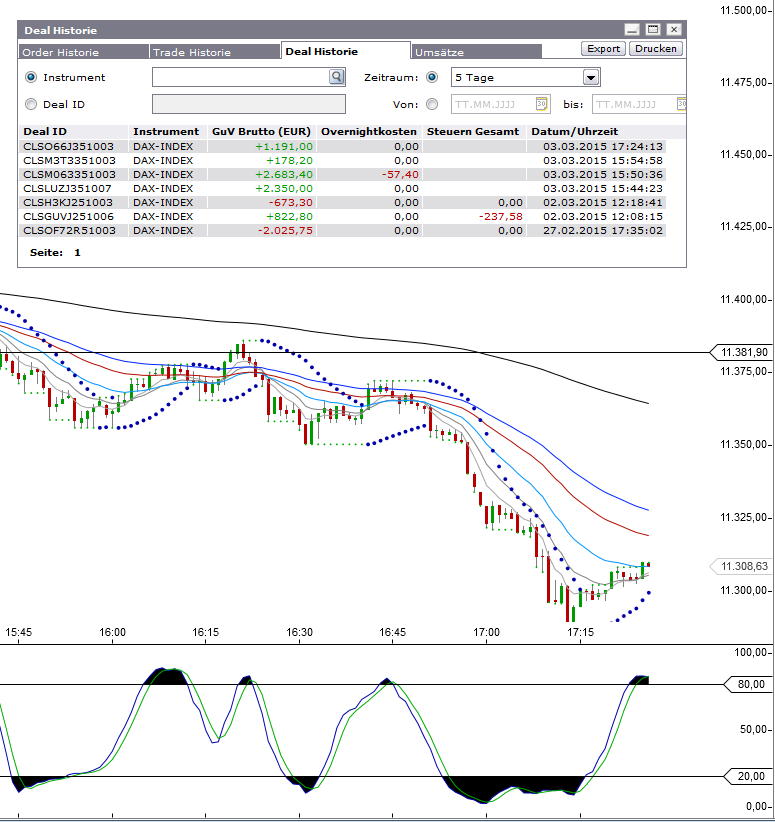Select deal row CLSO66J351003
775x822 pixels.
[69, 146]
